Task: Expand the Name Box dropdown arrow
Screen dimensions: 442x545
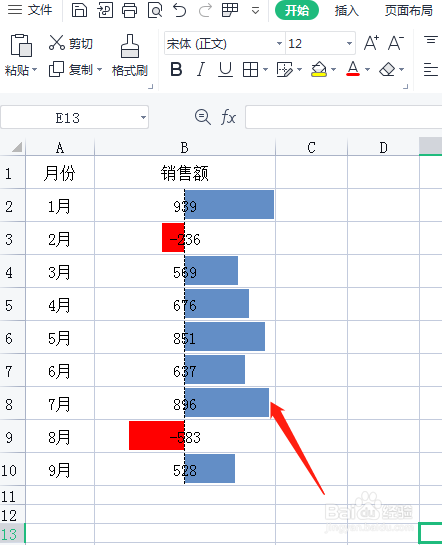Action: coord(143,117)
